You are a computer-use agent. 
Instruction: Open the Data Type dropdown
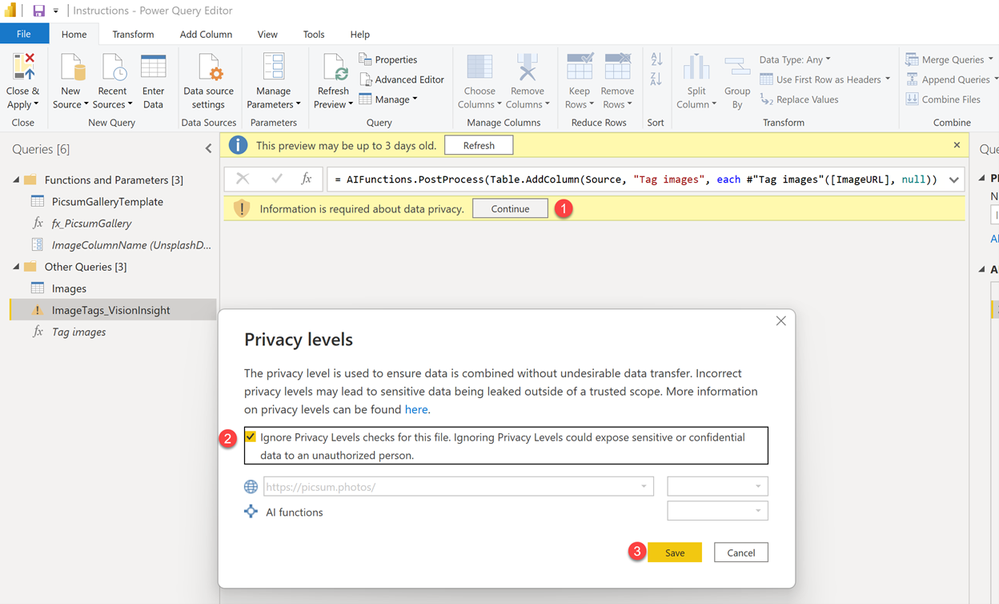pos(795,59)
